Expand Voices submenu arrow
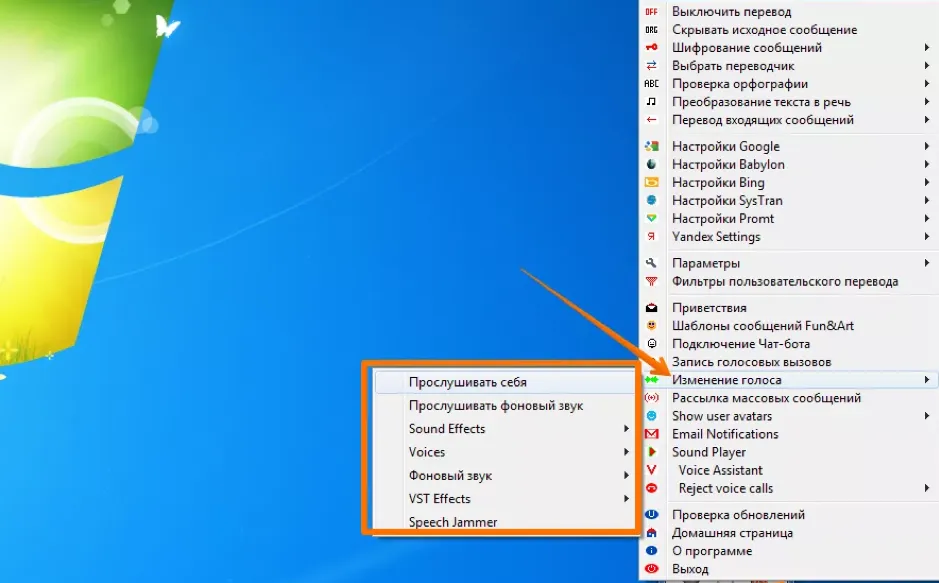Screen dimensions: 939x583 626,452
